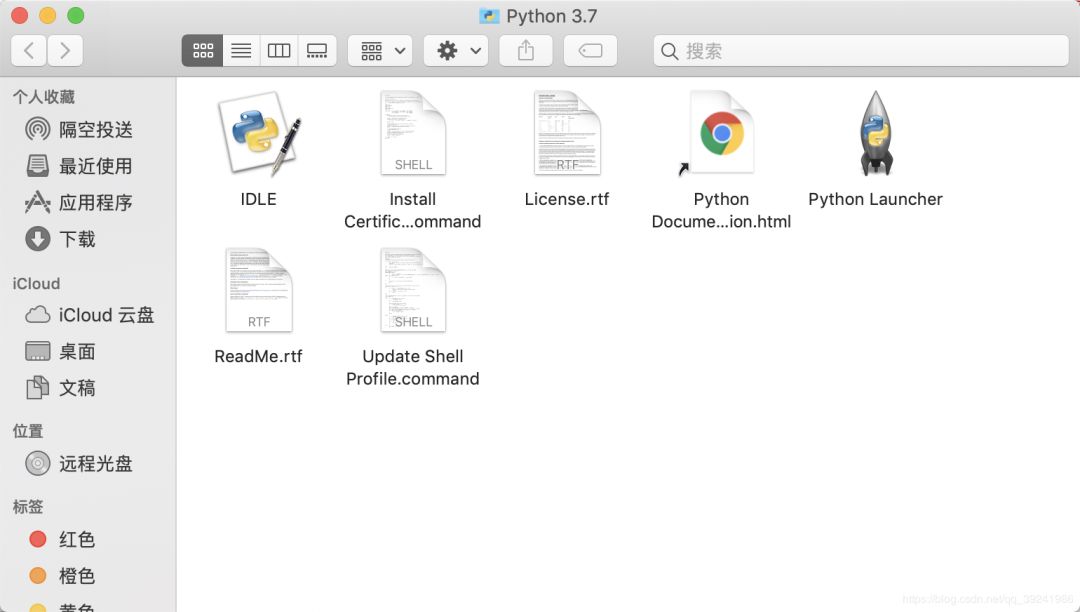Click the Python 3.7 folder title icon
This screenshot has height=612, width=1080.
[489, 16]
